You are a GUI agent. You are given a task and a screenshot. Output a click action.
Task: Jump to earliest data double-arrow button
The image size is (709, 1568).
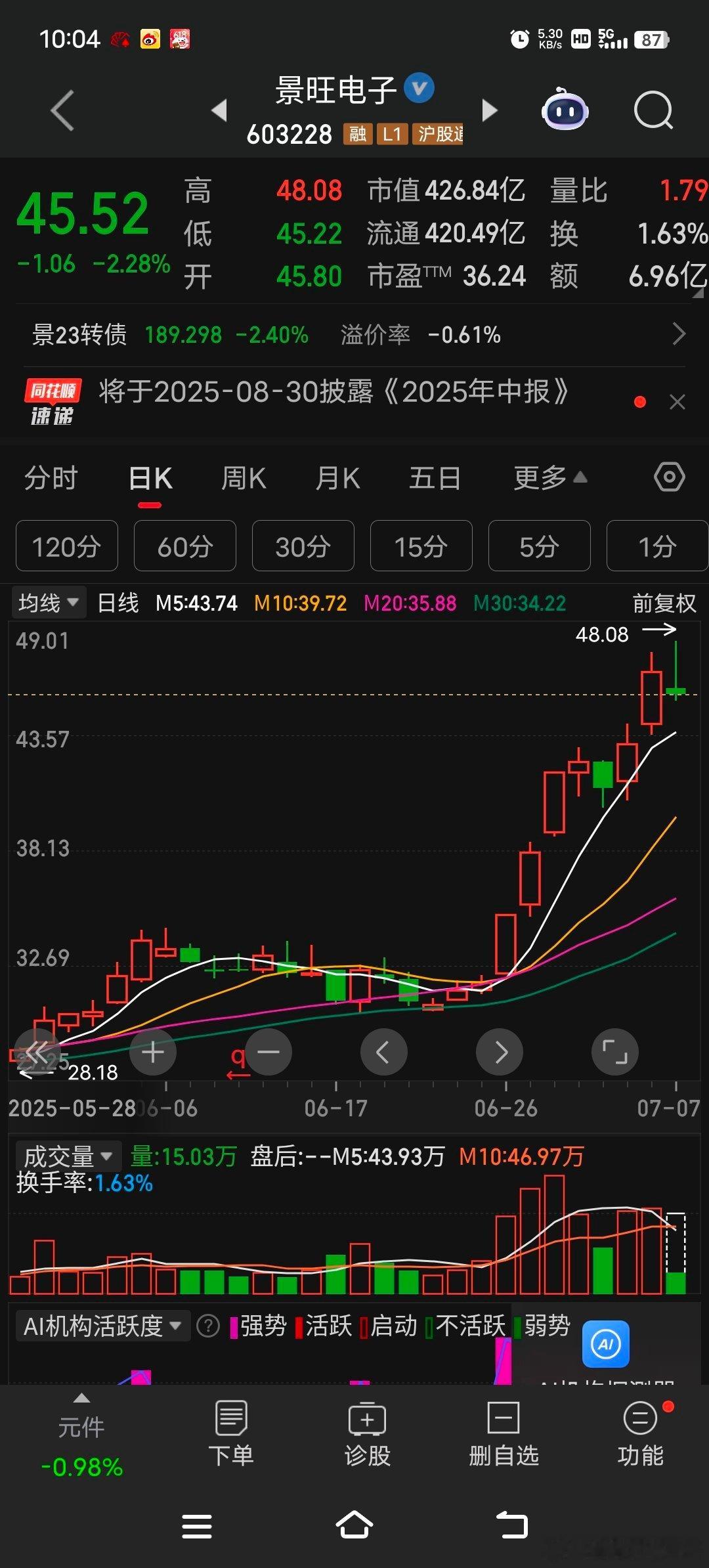(37, 1052)
